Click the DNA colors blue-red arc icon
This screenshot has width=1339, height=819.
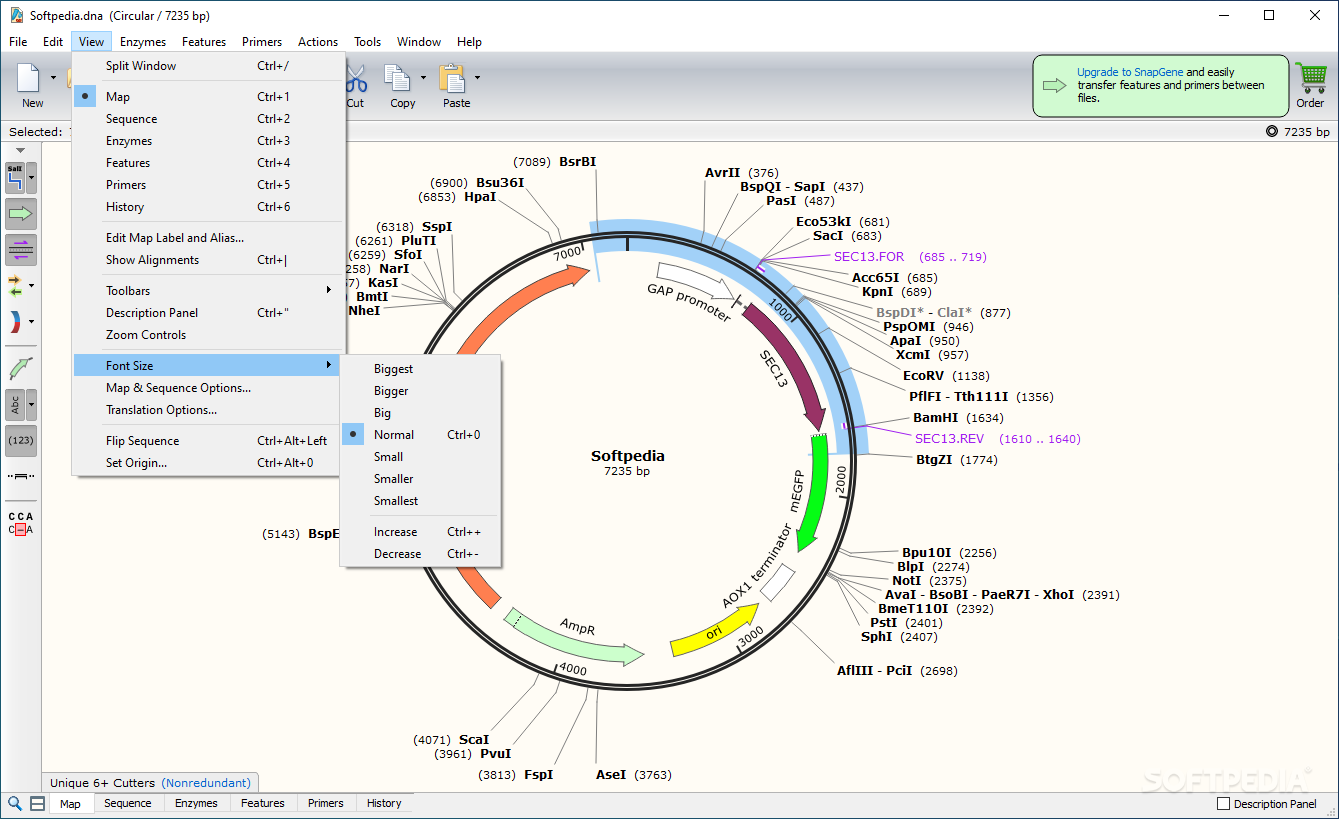(15, 322)
